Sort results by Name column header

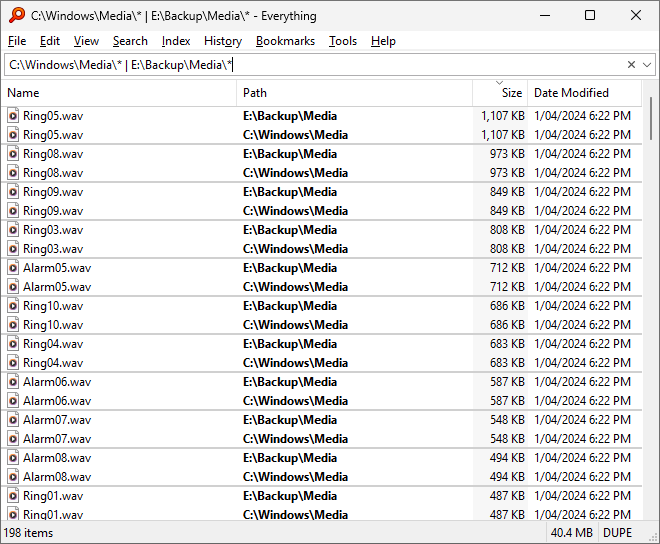[119, 93]
